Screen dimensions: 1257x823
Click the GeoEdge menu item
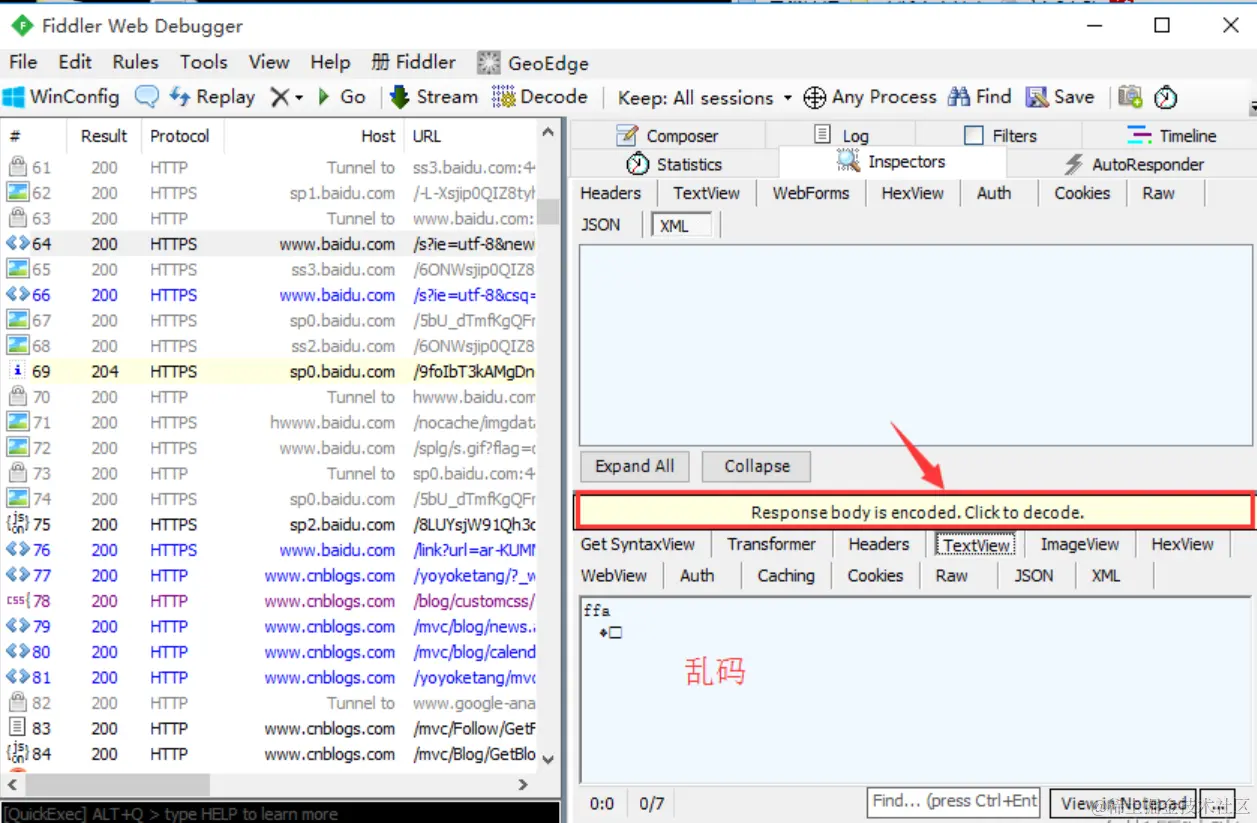pos(533,63)
